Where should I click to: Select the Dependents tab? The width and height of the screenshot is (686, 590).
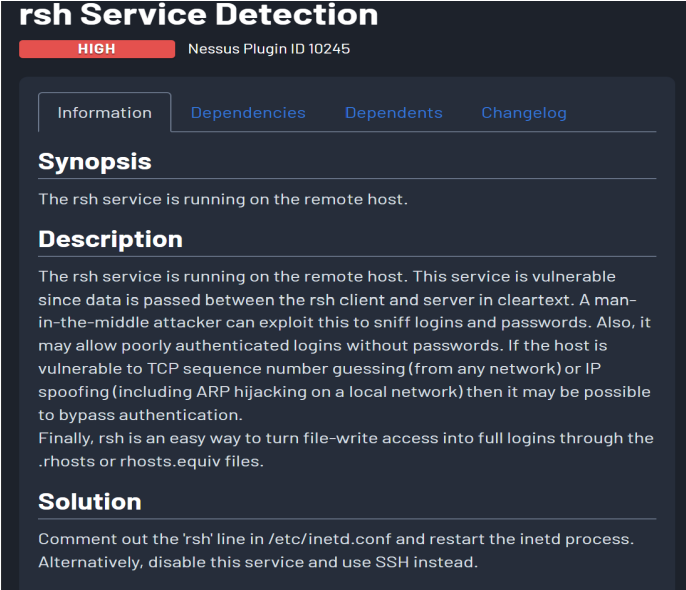tap(393, 113)
